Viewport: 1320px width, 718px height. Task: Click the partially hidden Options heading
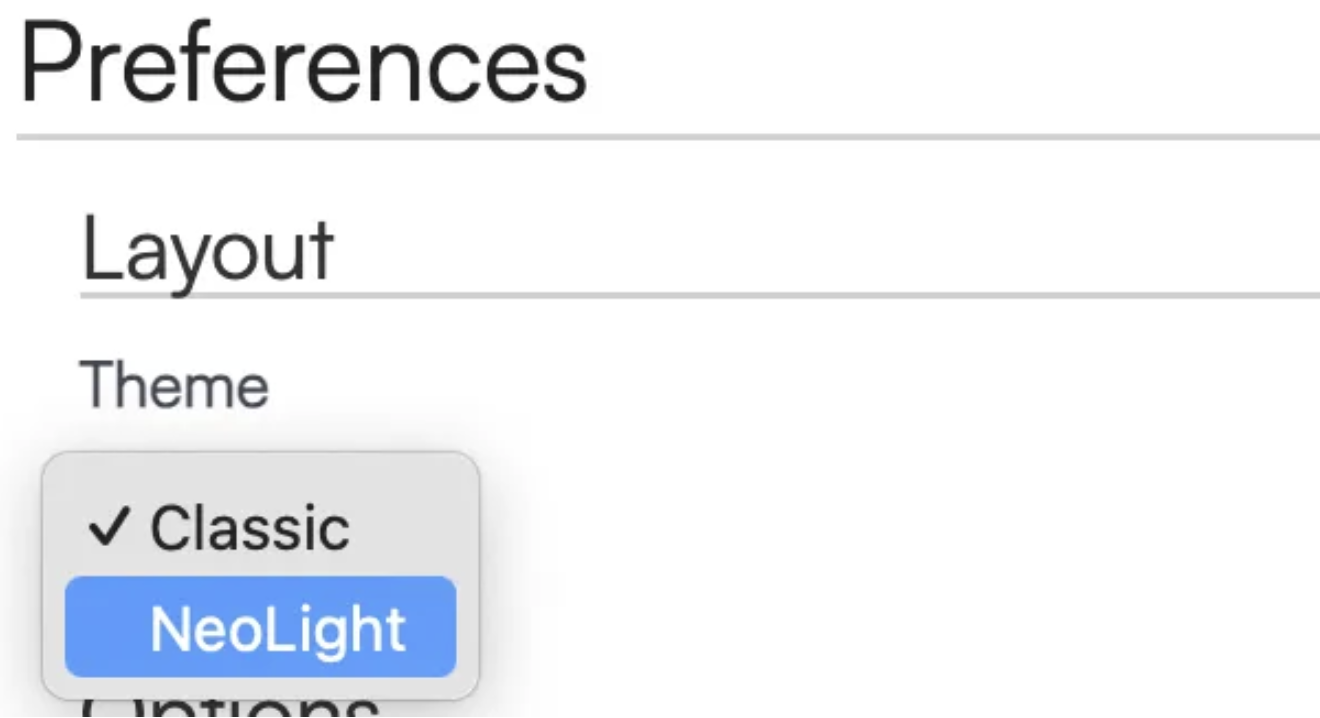pyautogui.click(x=230, y=707)
